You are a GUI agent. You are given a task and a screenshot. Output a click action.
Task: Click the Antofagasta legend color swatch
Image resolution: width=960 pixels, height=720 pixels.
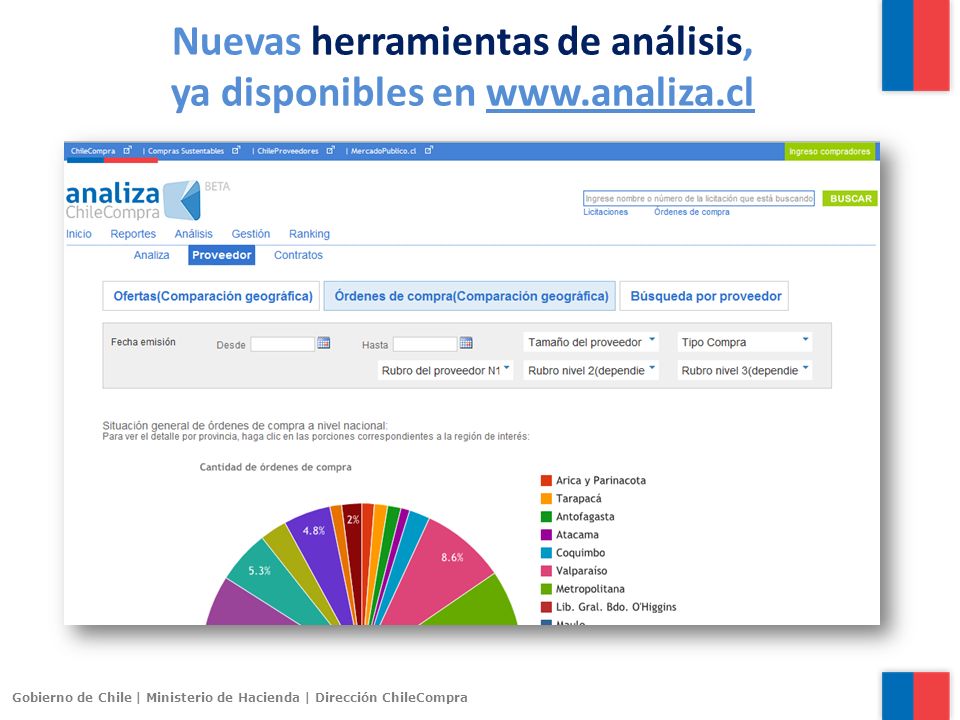547,517
